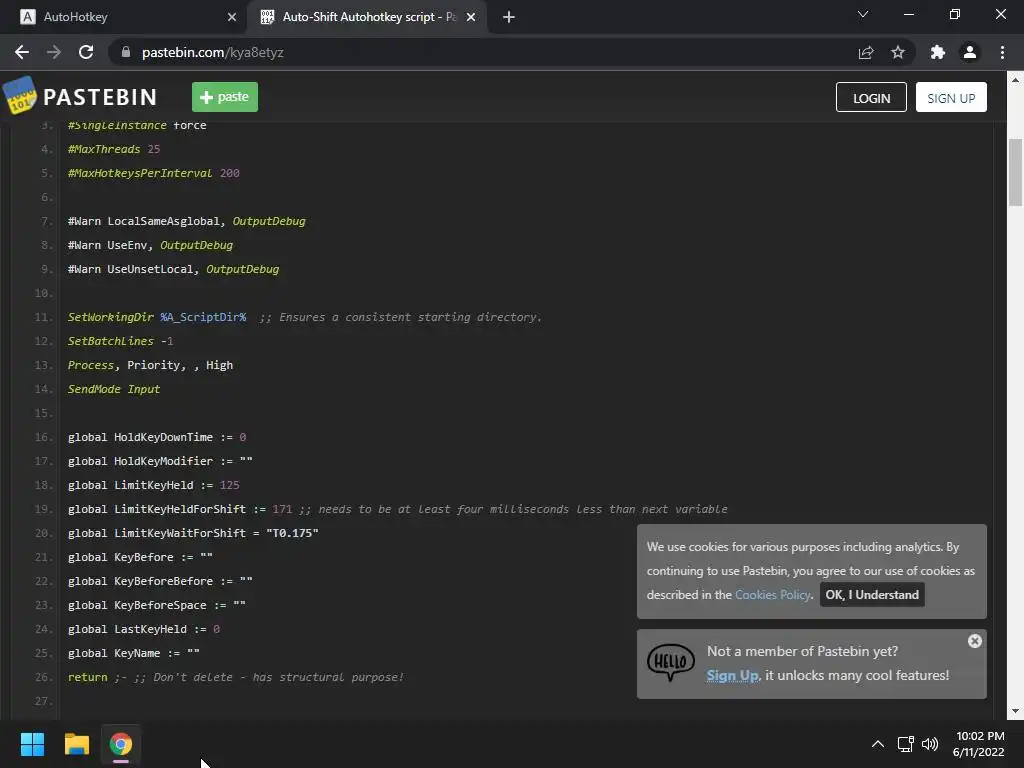The width and height of the screenshot is (1024, 768).
Task: Open the Windows Start menu
Action: [x=33, y=744]
